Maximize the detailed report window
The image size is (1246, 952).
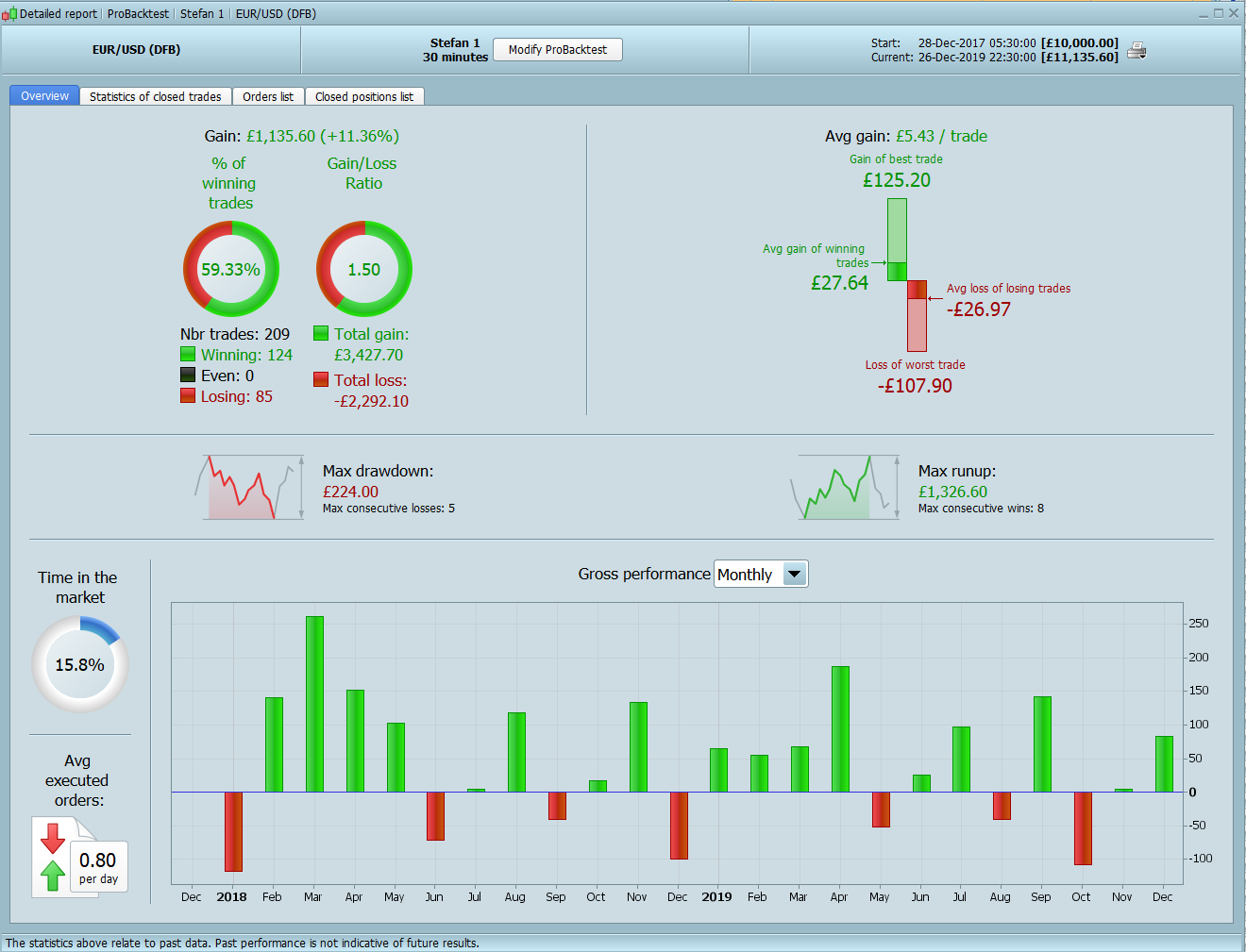pos(1218,13)
